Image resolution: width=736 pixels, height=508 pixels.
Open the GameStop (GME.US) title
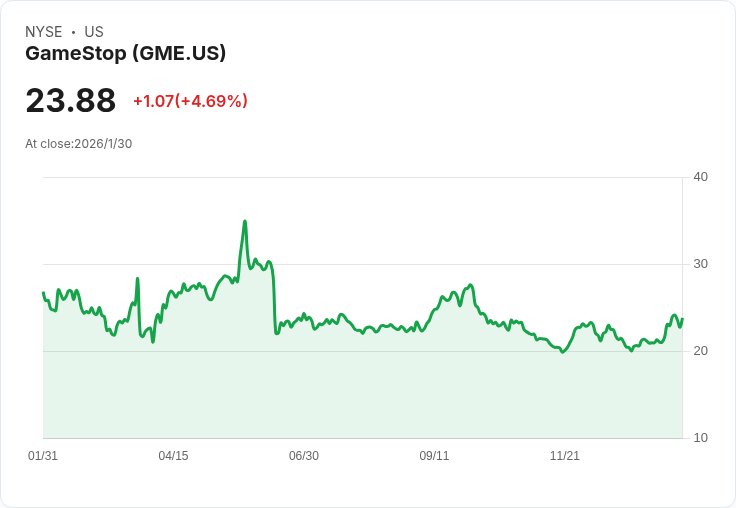click(126, 53)
